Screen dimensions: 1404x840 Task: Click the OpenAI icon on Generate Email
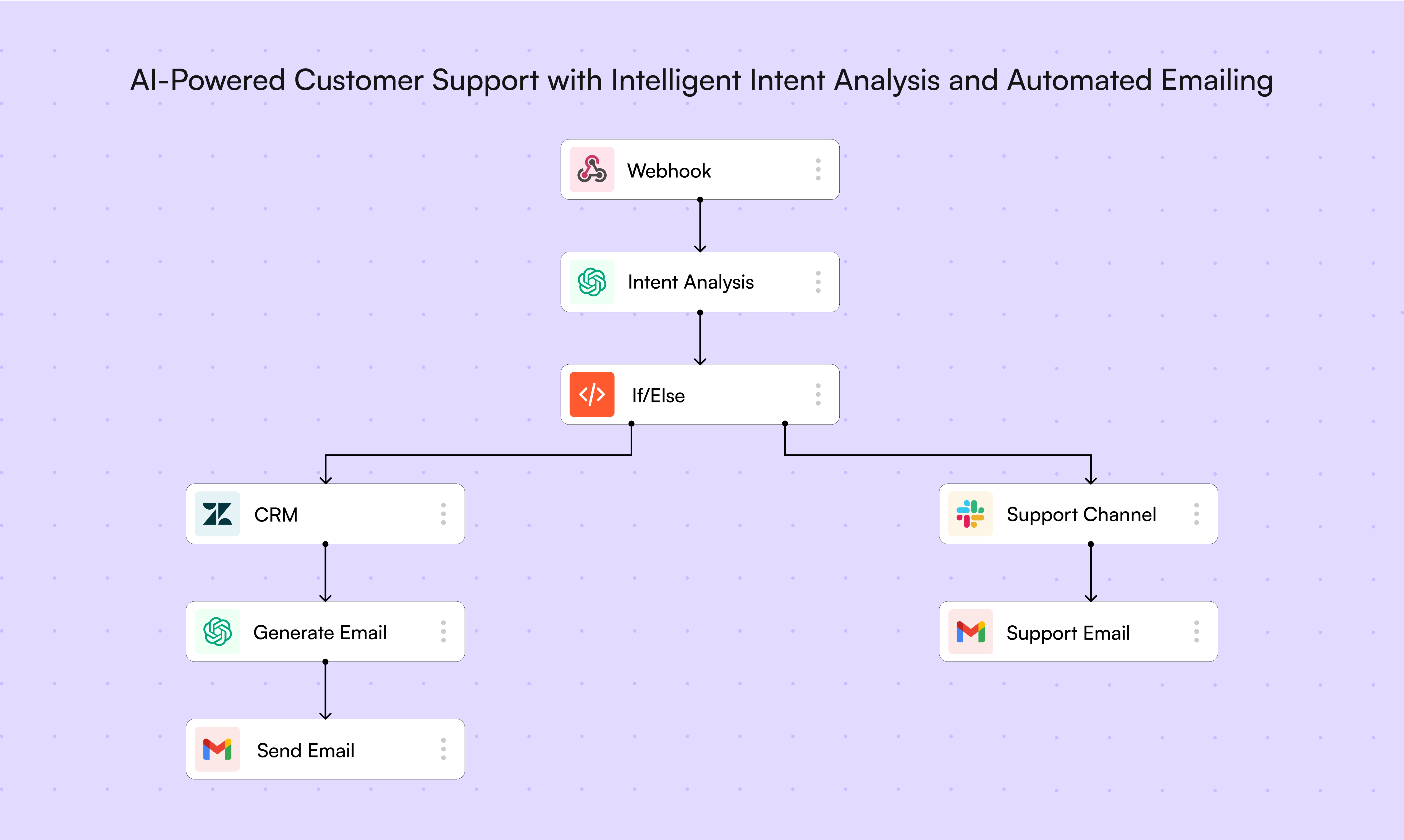point(217,632)
